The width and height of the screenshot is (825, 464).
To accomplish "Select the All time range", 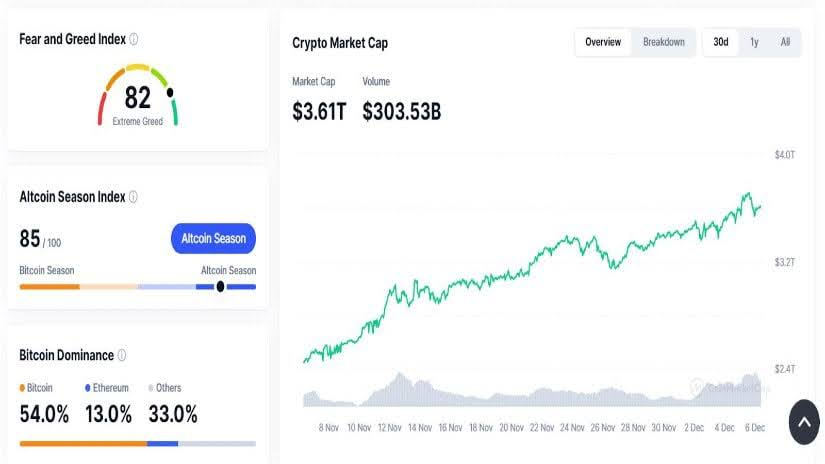I will 785,42.
